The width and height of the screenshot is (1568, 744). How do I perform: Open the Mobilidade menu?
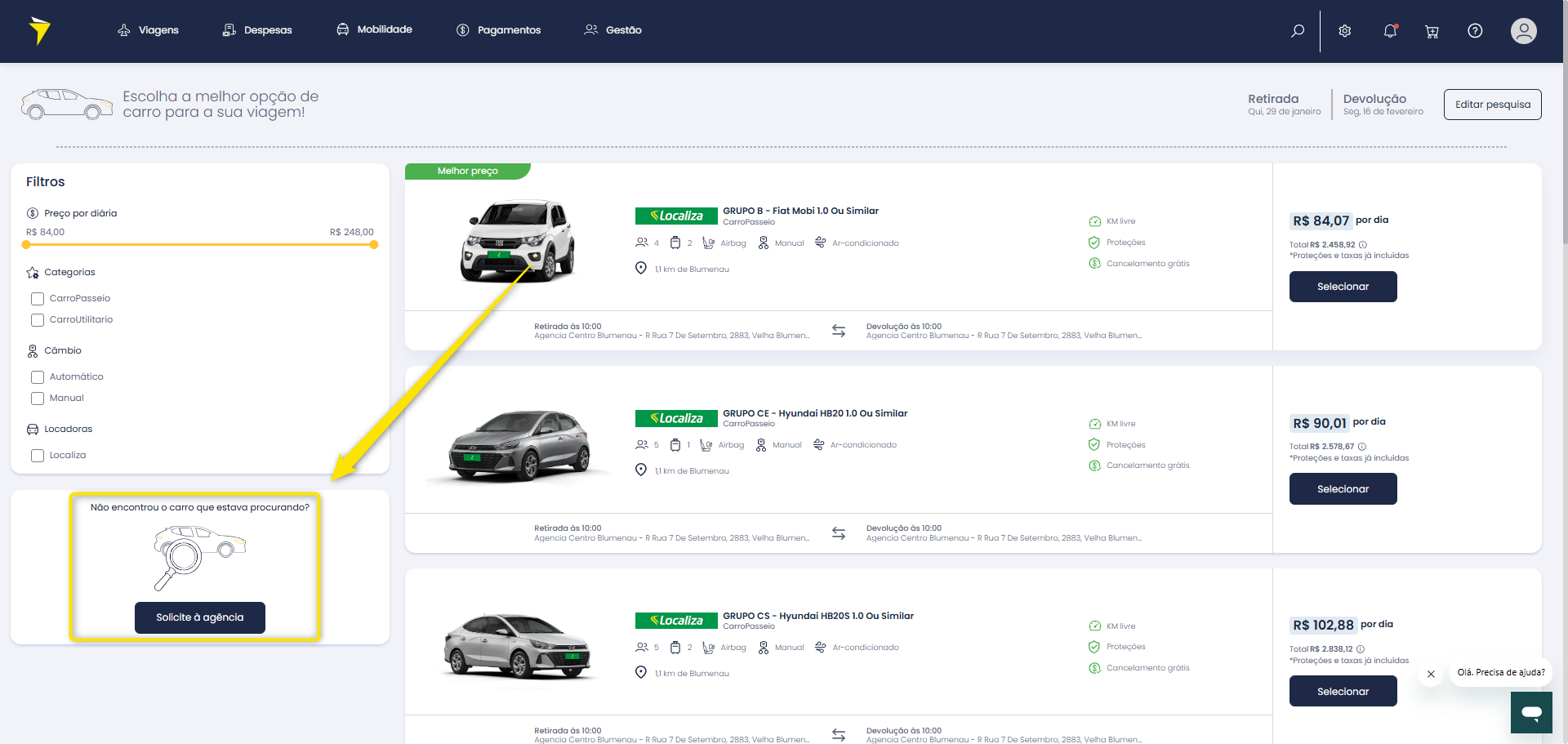(x=374, y=29)
